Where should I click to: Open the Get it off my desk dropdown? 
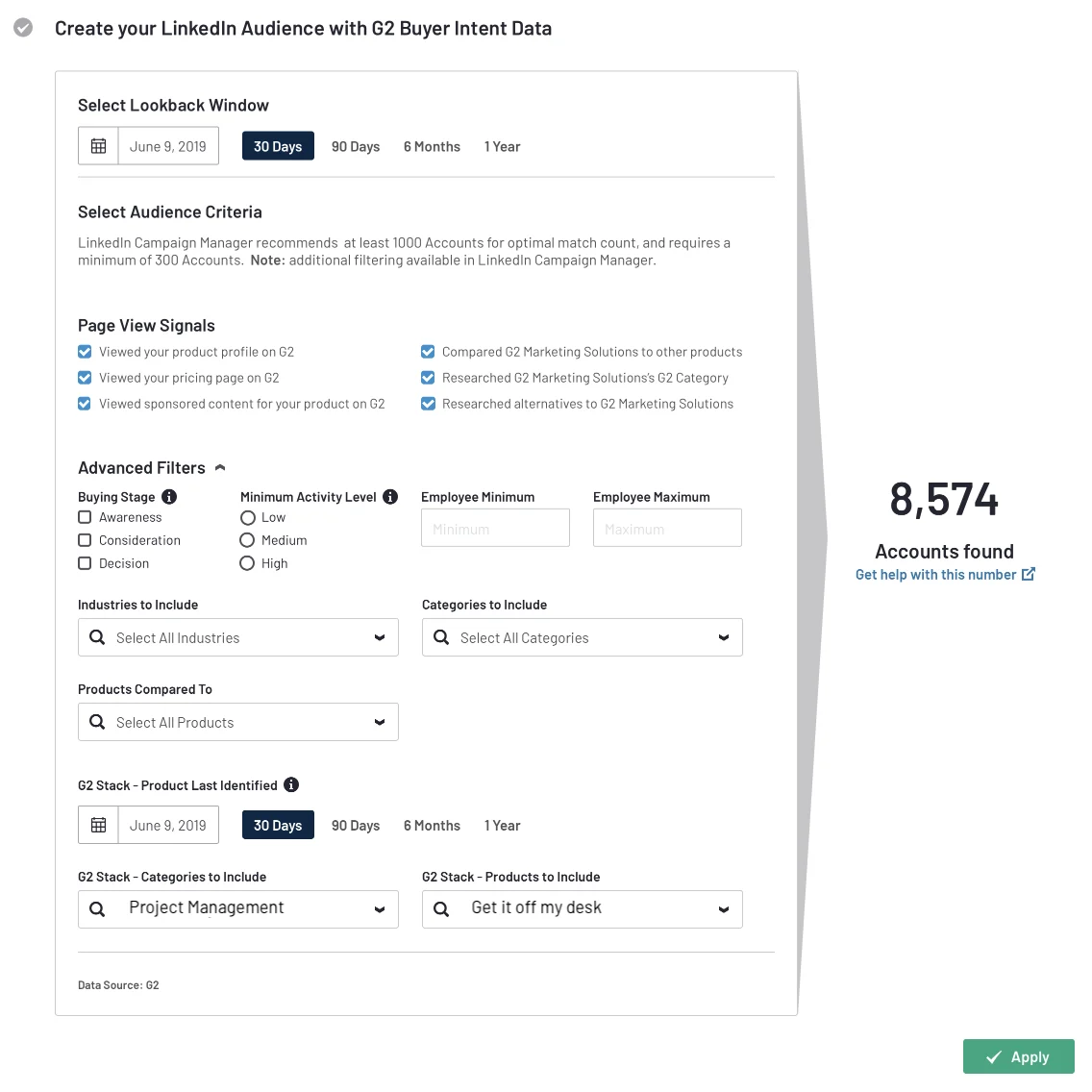[583, 908]
